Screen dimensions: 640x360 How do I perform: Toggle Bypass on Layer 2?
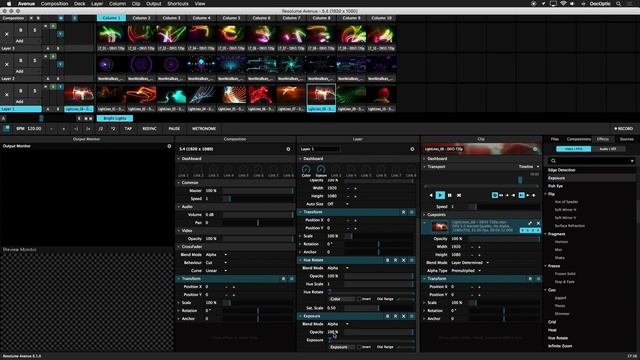20,60
